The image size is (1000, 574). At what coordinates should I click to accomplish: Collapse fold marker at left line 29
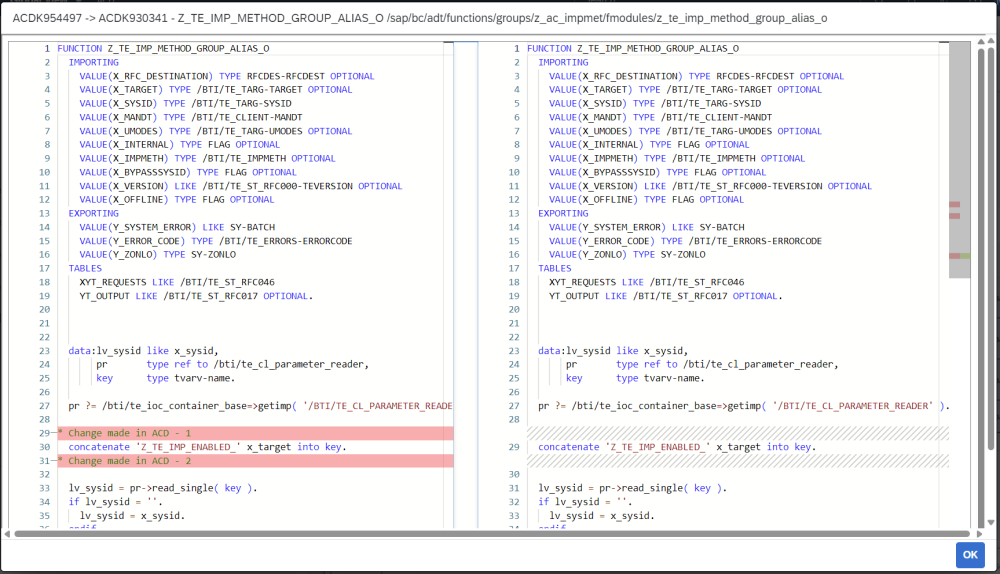click(x=54, y=433)
